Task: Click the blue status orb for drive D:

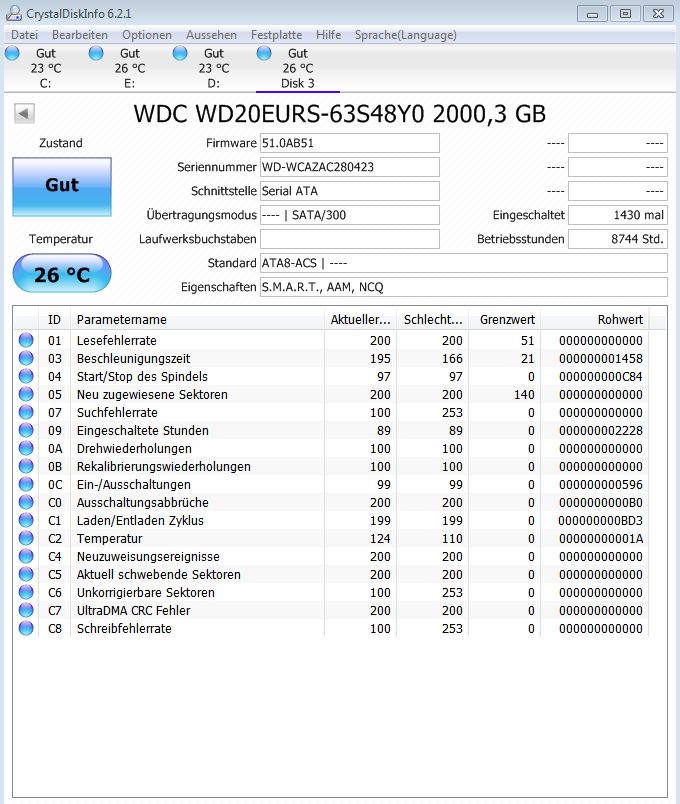Action: [180, 53]
